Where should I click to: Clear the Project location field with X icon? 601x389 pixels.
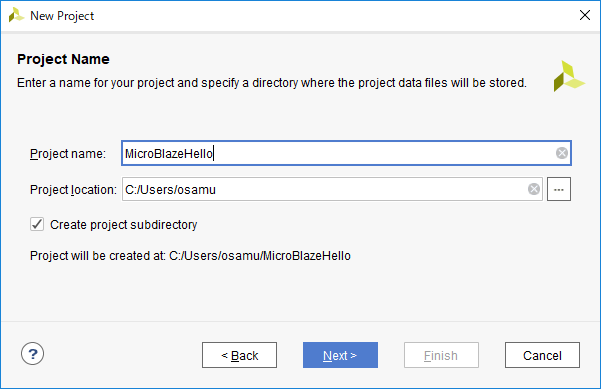[534, 189]
